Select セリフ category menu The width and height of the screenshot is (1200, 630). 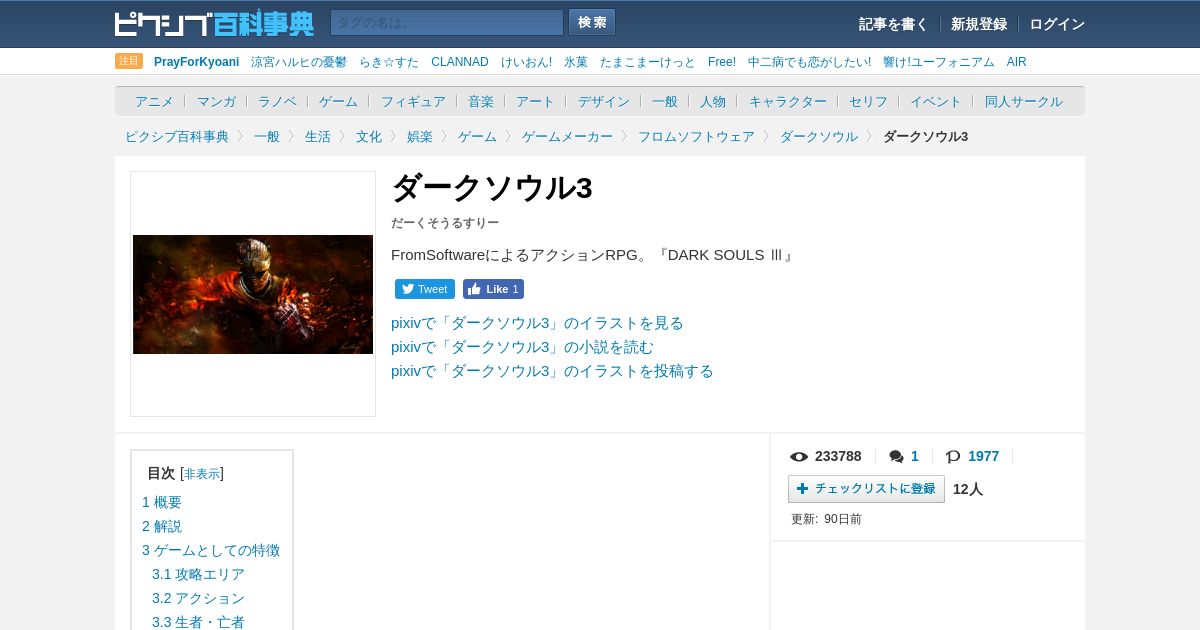[x=868, y=101]
